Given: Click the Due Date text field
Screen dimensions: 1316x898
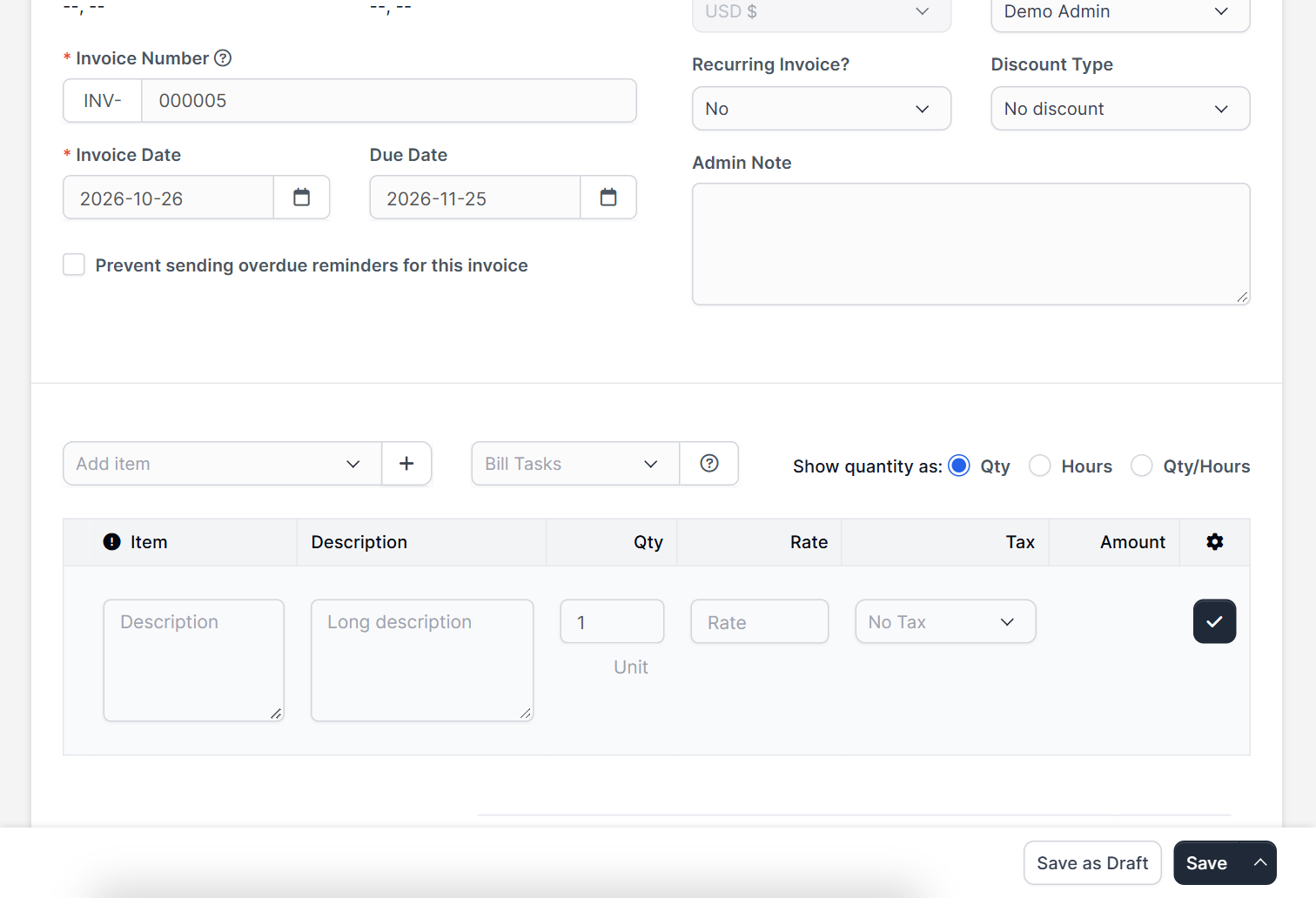Looking at the screenshot, I should point(475,198).
